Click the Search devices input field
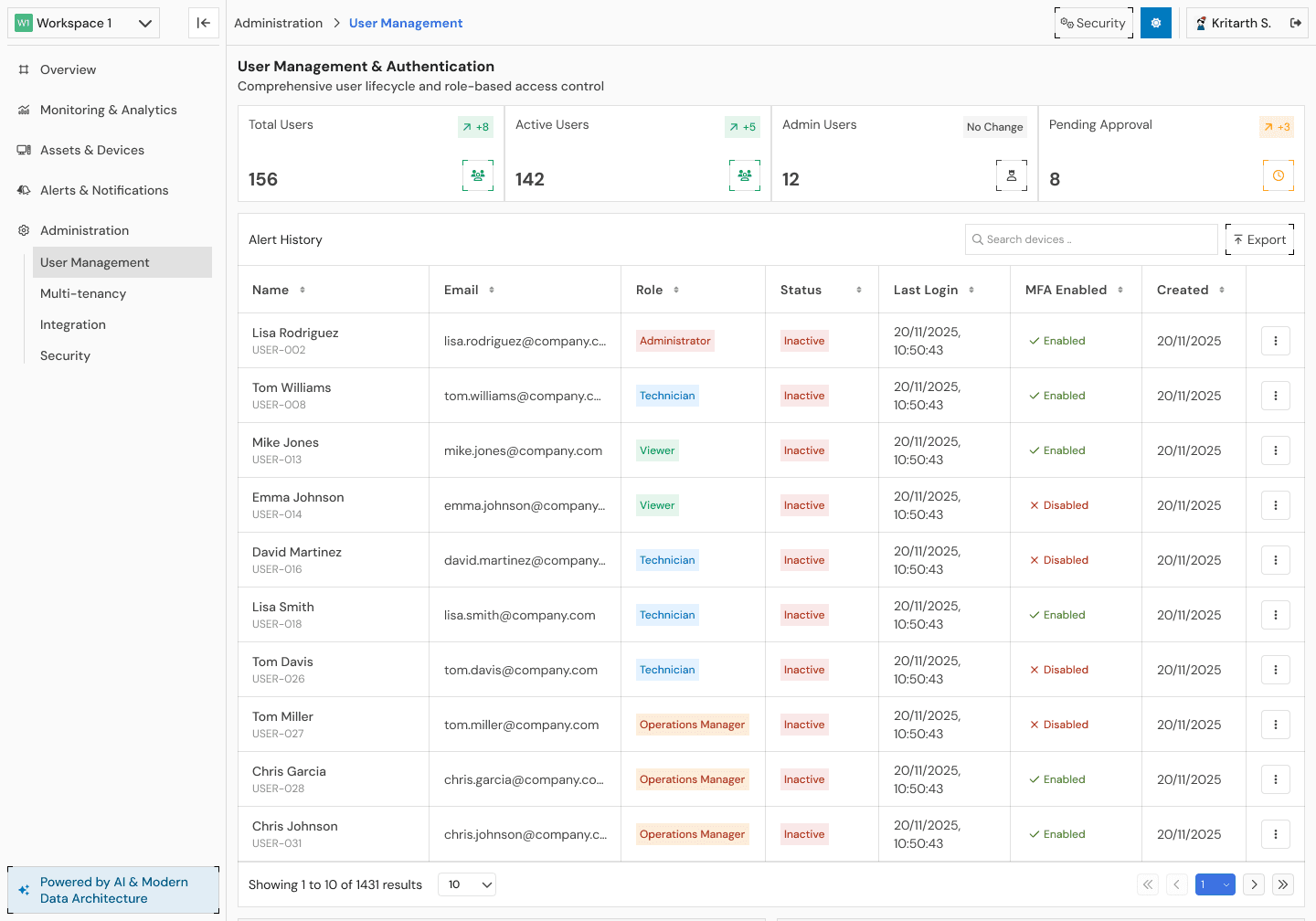This screenshot has width=1316, height=921. 1091,239
